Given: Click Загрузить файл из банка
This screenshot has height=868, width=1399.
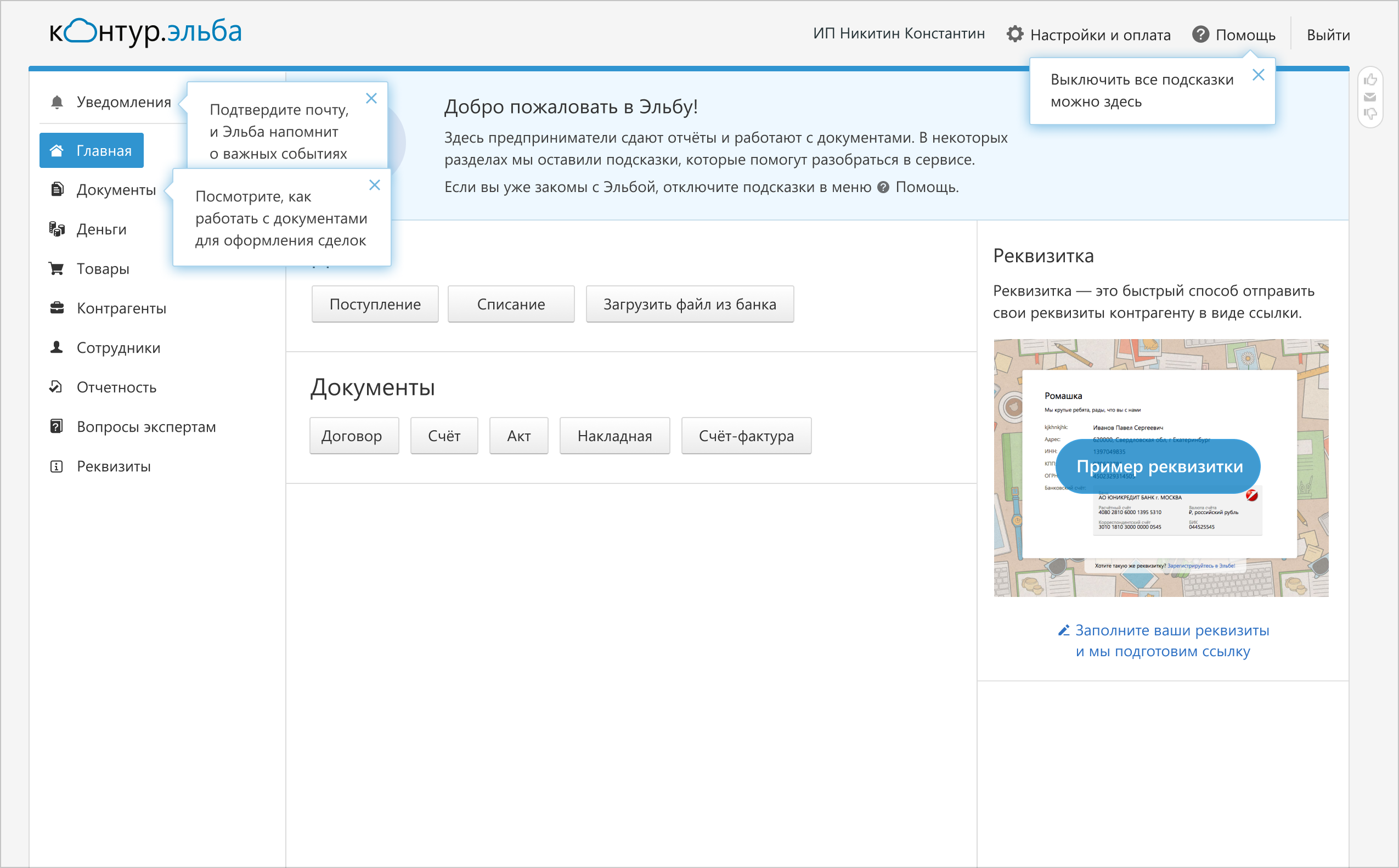Looking at the screenshot, I should [x=690, y=305].
